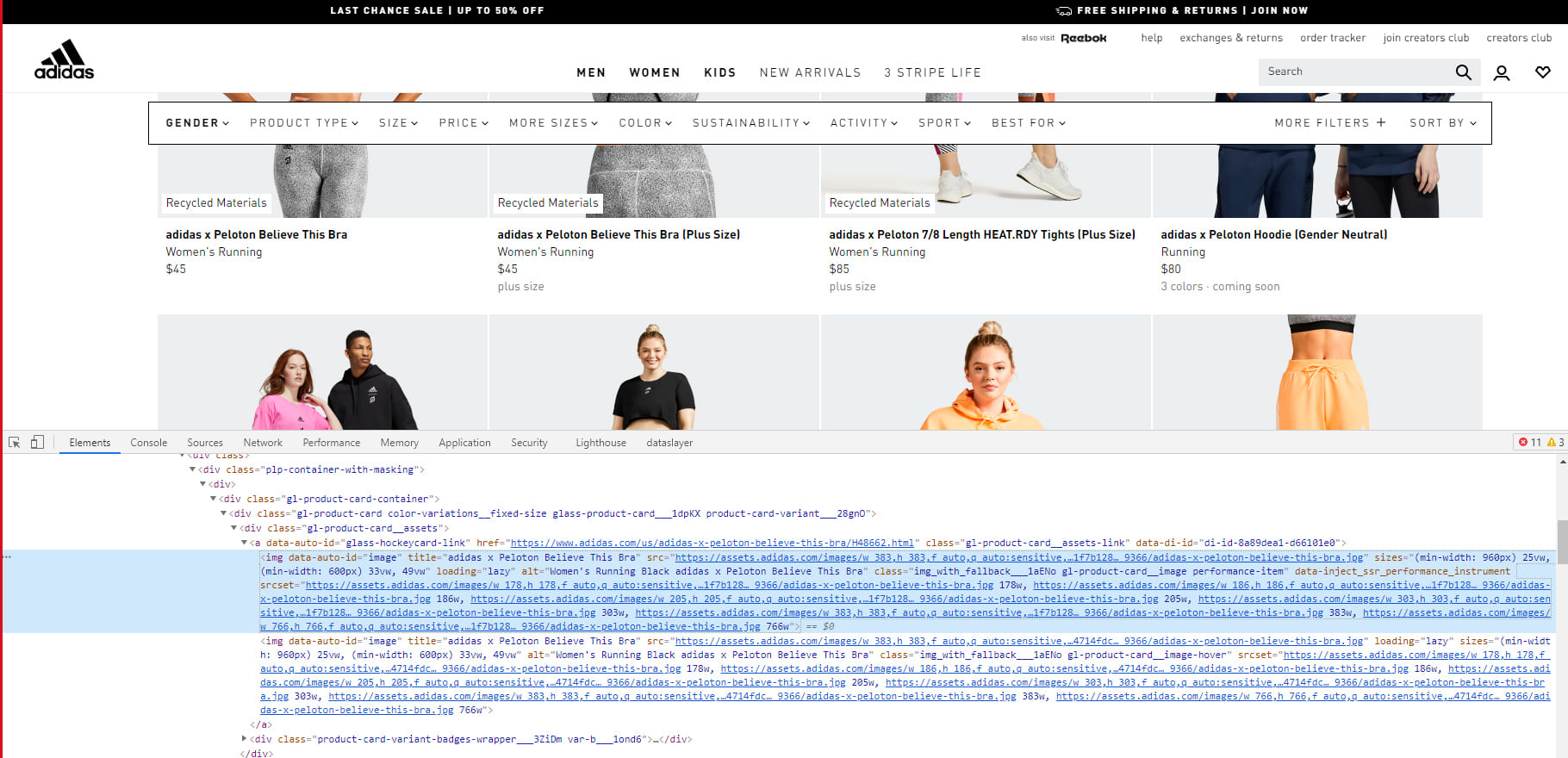1568x758 pixels.
Task: Click the search magnifier icon
Action: point(1463,72)
